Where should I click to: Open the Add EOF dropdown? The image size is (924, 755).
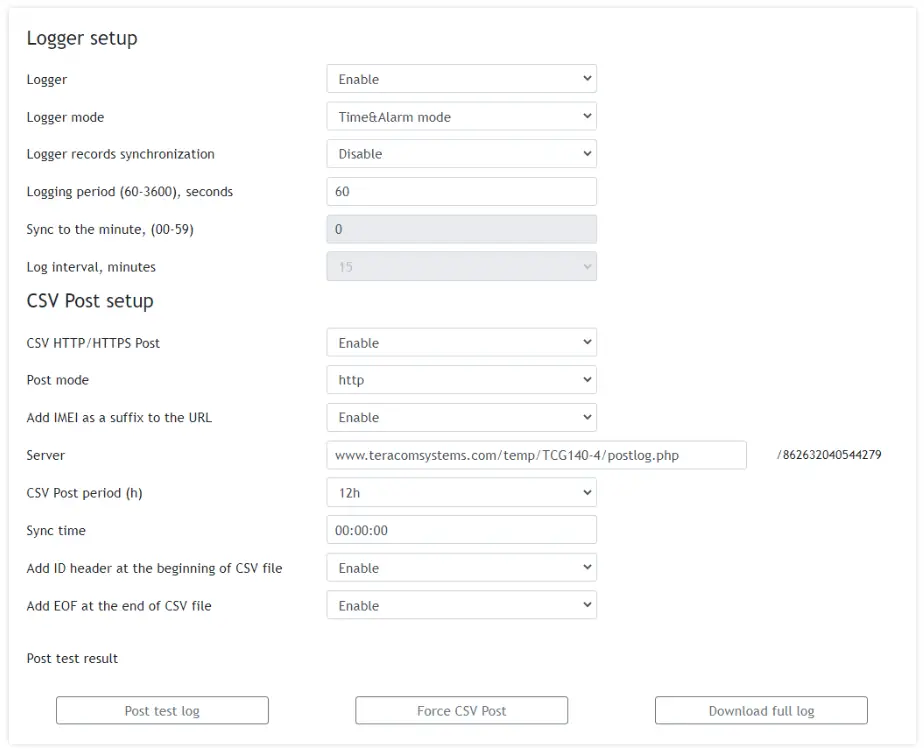(x=461, y=606)
